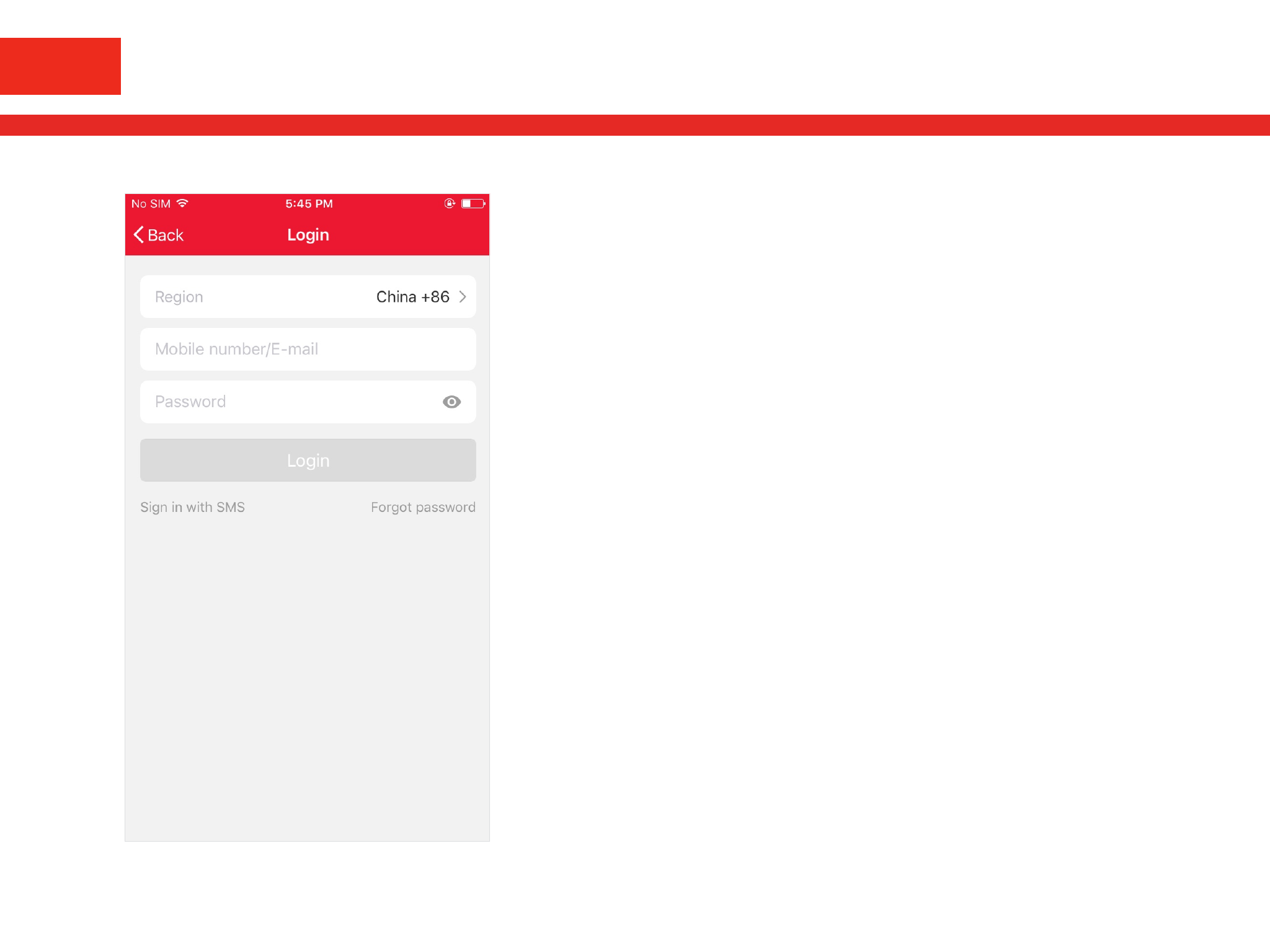The width and height of the screenshot is (1270, 952).
Task: Focus the Mobile number/E-mail field
Action: (x=308, y=350)
